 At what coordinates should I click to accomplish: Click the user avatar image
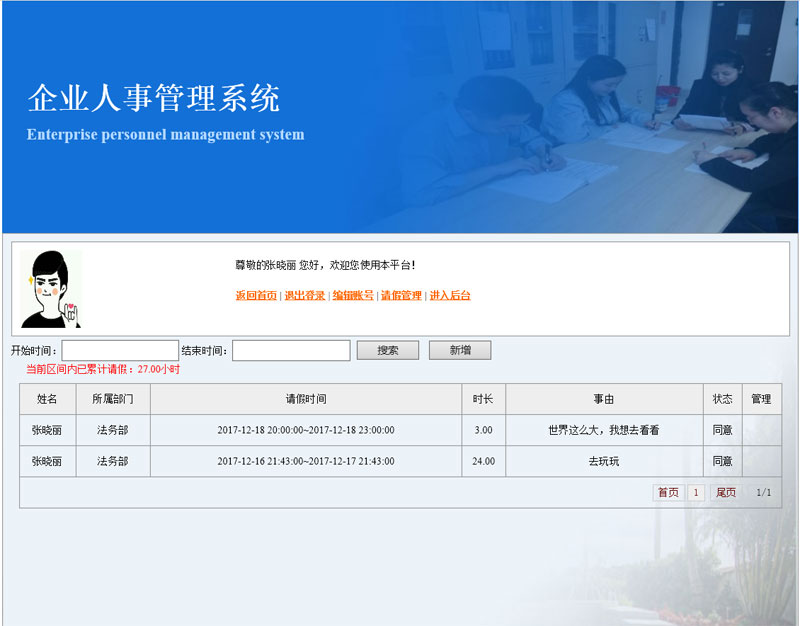point(51,289)
